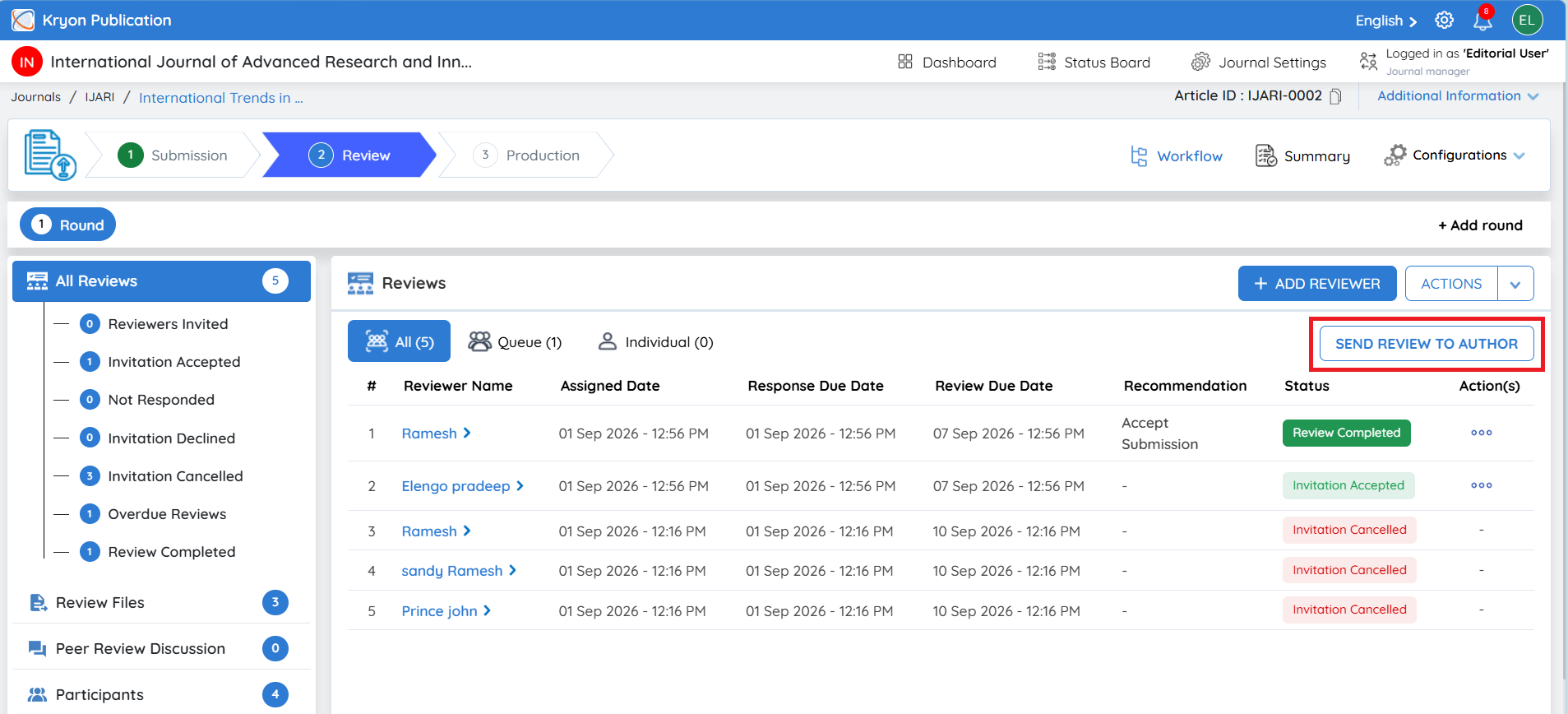Viewport: 1568px width, 714px height.
Task: Click the red IN journal badge
Action: [x=27, y=62]
